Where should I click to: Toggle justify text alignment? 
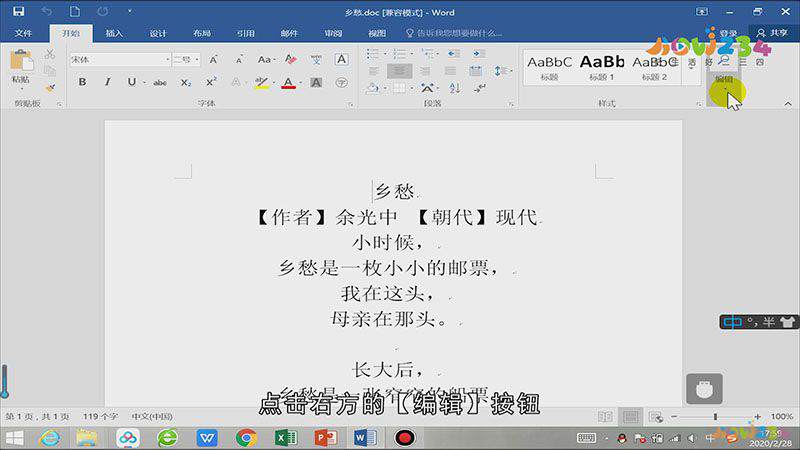pyautogui.click(x=450, y=71)
